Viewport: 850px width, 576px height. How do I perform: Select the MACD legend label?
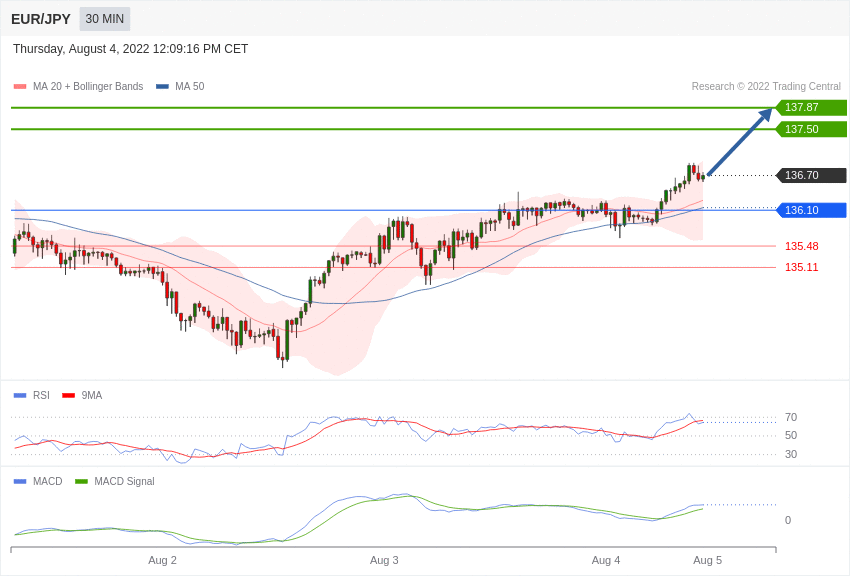click(x=48, y=481)
